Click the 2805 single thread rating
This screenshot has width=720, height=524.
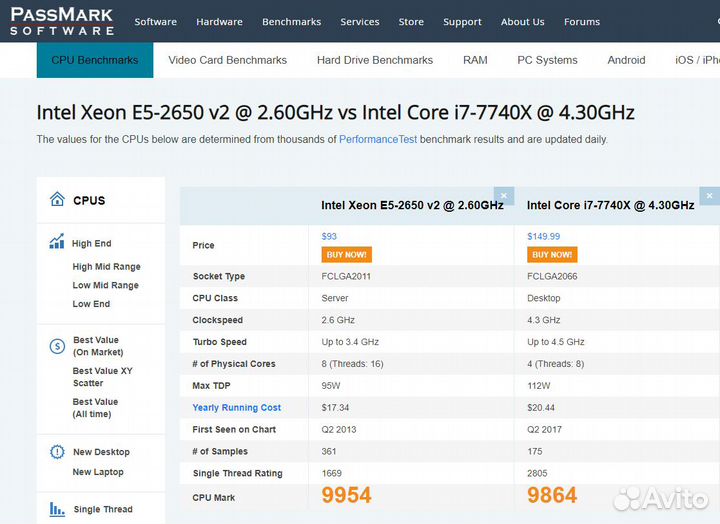tap(537, 473)
